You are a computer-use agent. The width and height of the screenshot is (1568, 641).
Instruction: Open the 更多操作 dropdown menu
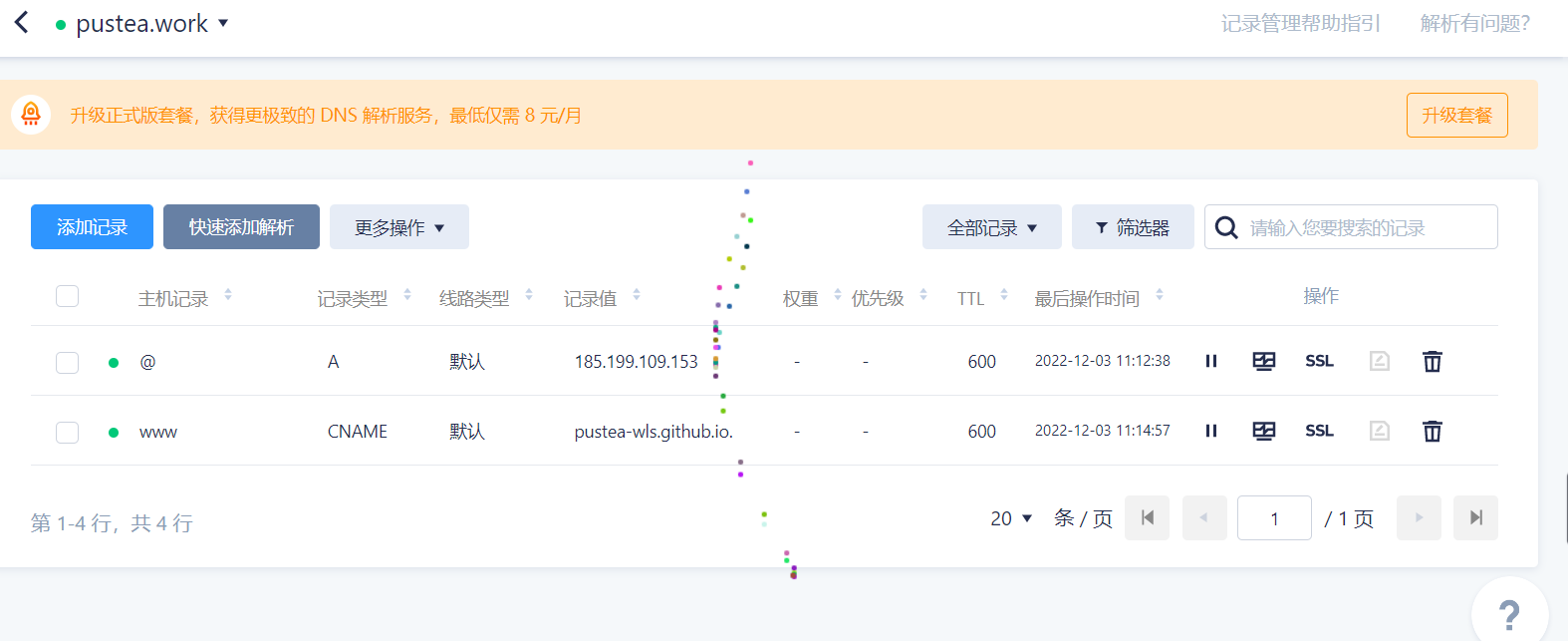398,227
